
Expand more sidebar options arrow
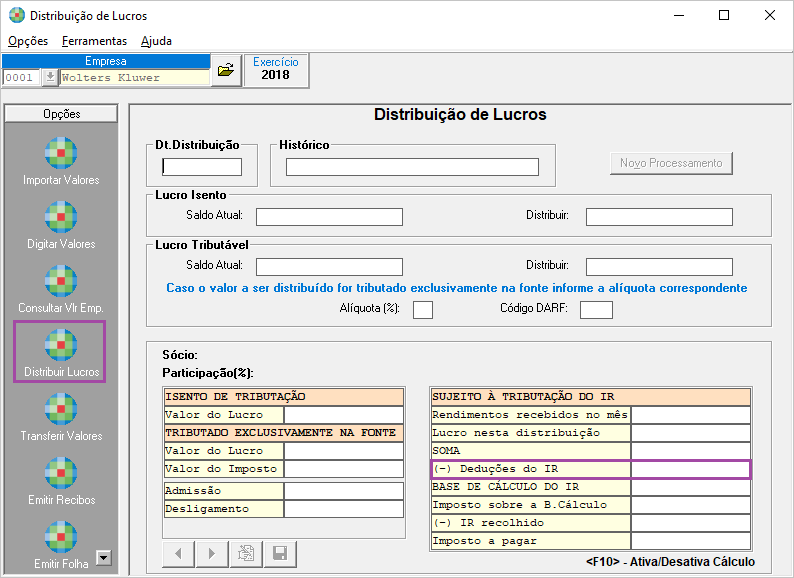point(103,558)
